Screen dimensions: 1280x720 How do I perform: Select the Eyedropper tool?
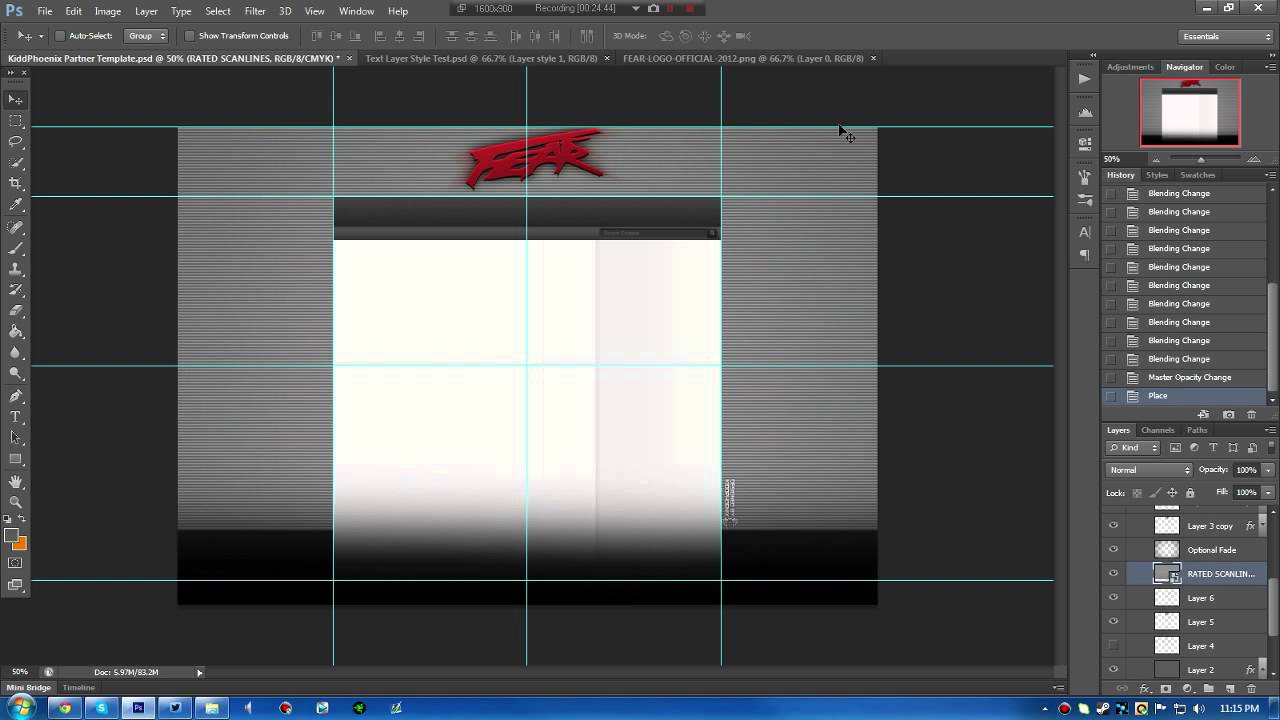coord(16,204)
